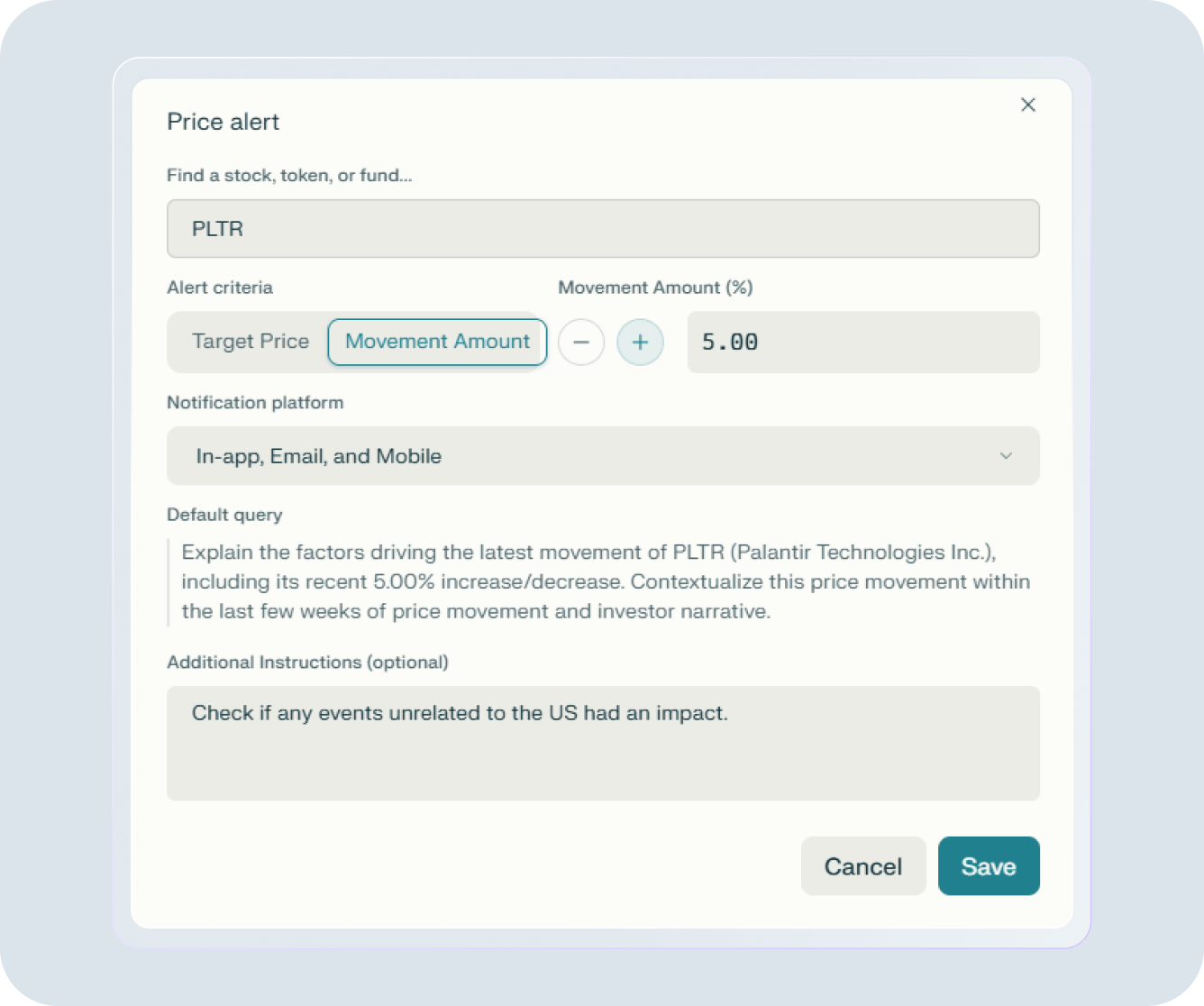The width and height of the screenshot is (1204, 1006).
Task: Select the Price alert dialog title
Action: click(x=223, y=121)
